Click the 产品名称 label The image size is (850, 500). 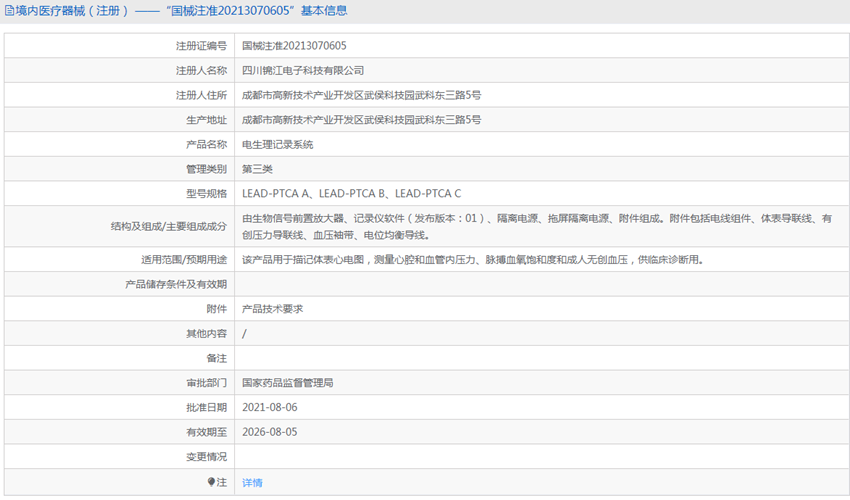(207, 144)
